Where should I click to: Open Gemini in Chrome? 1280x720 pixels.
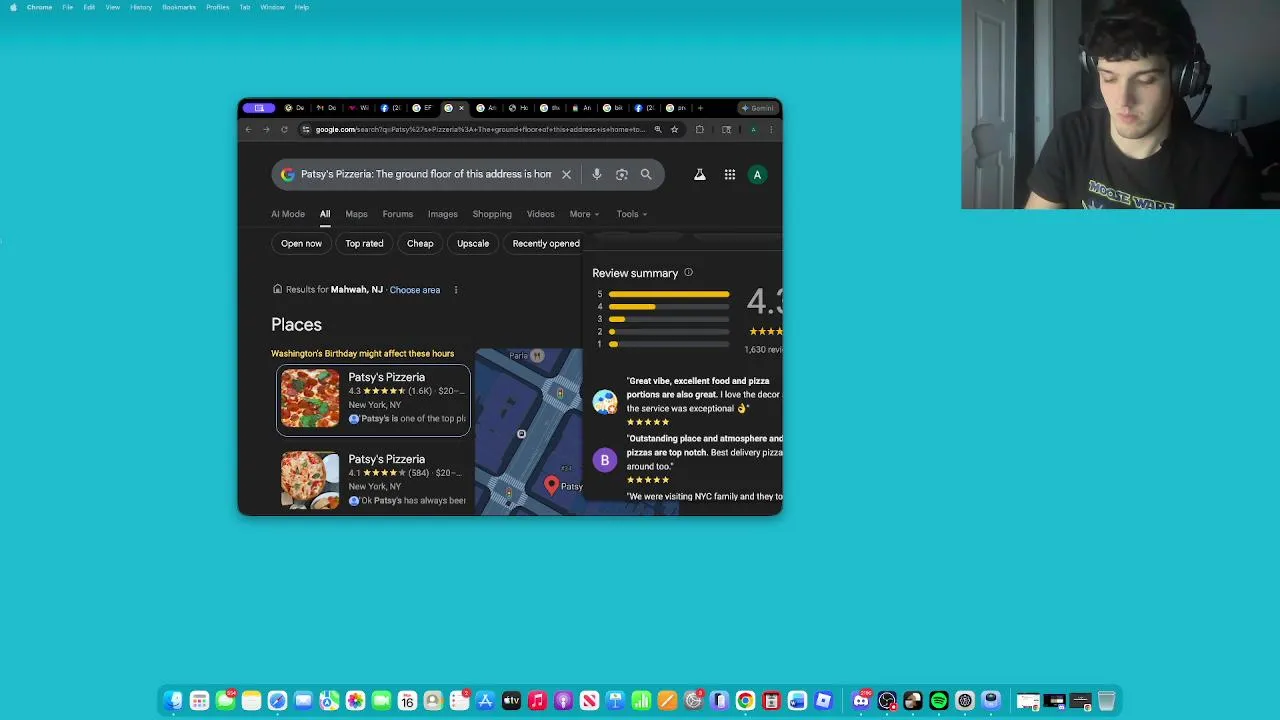[758, 108]
